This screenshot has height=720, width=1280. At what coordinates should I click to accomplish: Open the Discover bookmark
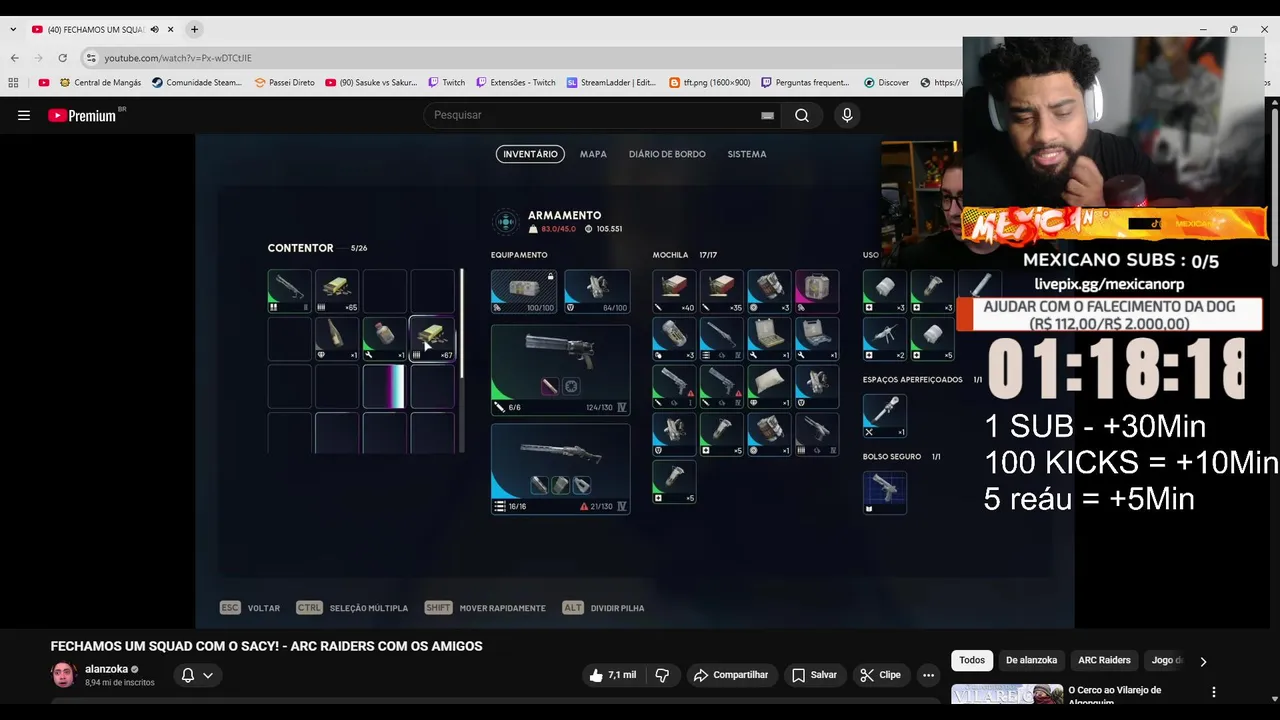[x=886, y=83]
